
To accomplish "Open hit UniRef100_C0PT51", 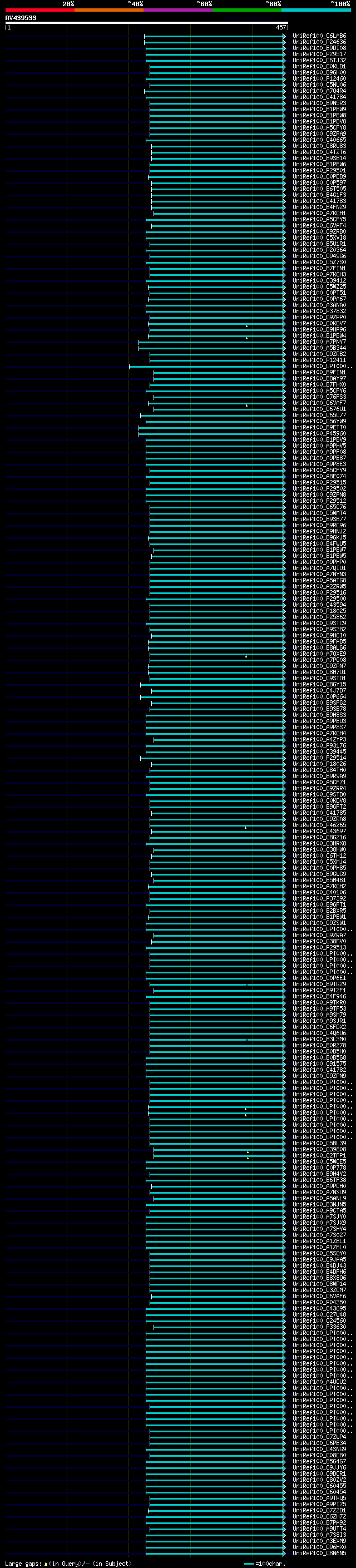I will coord(319,293).
